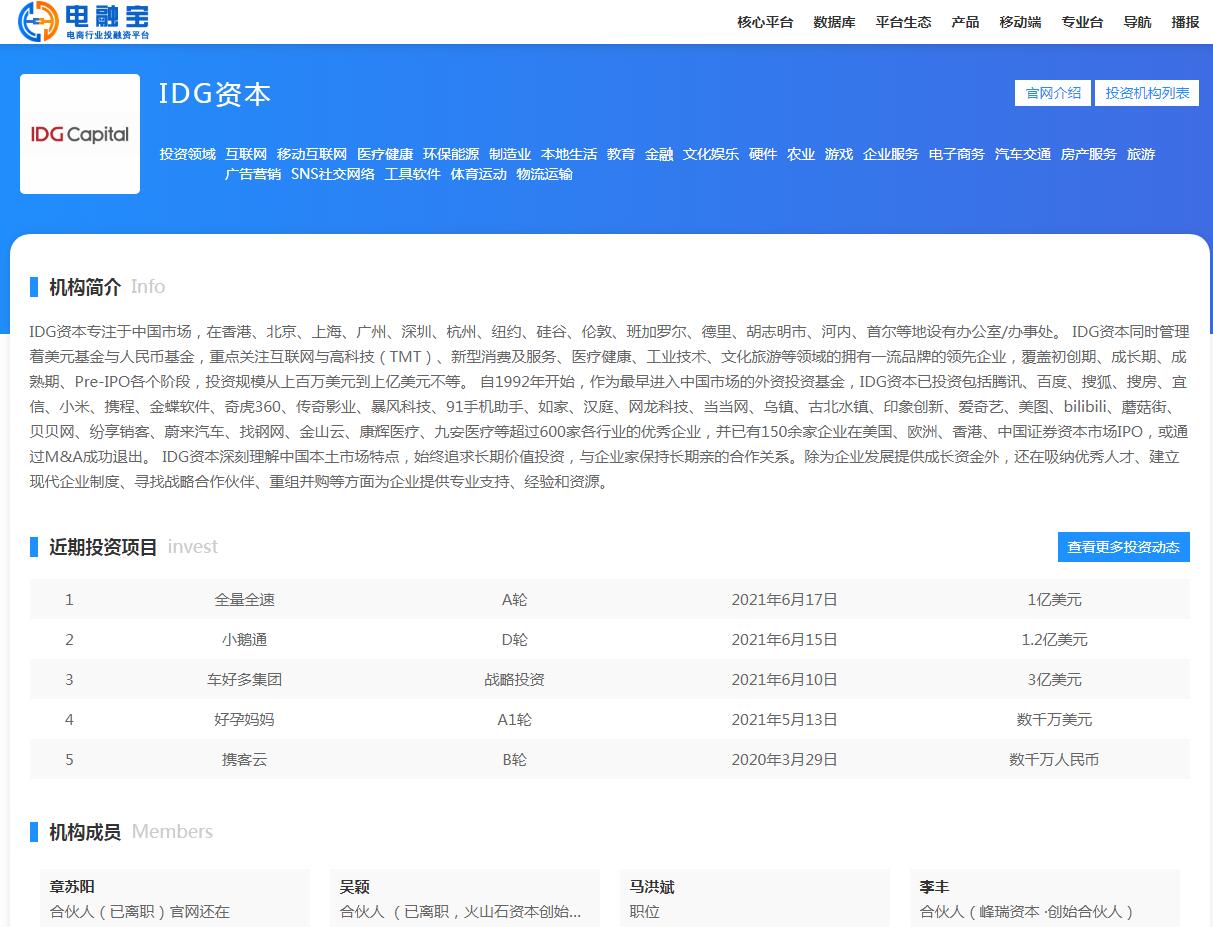Open the 产品 menu
Viewport: 1213px width, 927px height.
coord(965,22)
